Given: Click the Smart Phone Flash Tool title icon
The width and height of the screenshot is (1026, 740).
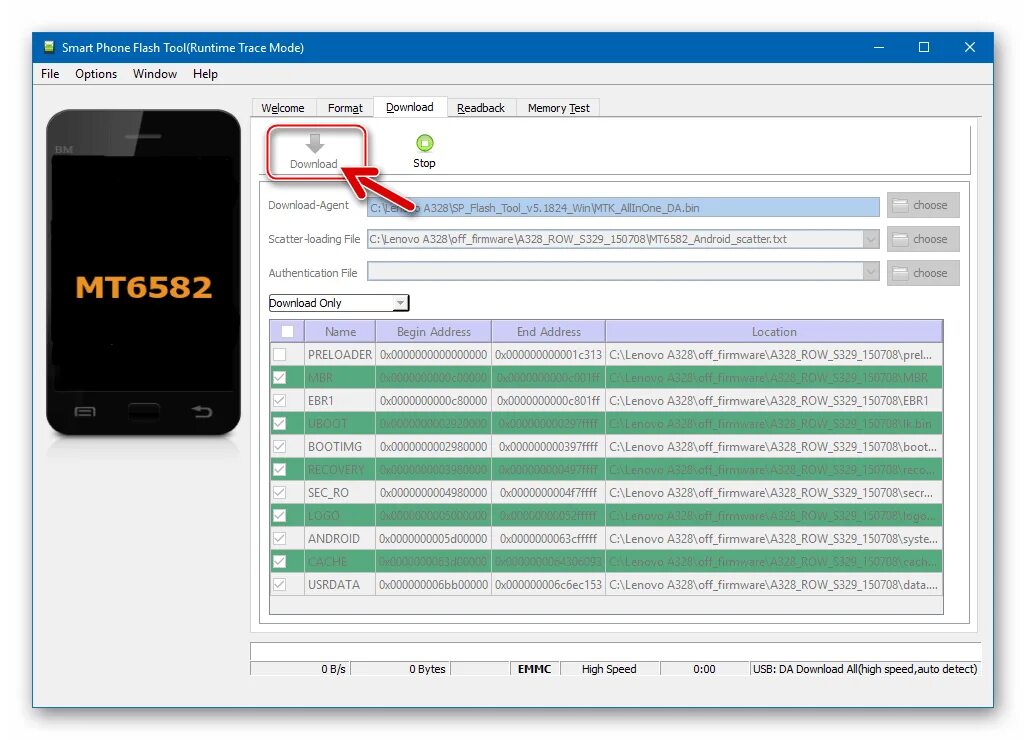Looking at the screenshot, I should pyautogui.click(x=48, y=47).
